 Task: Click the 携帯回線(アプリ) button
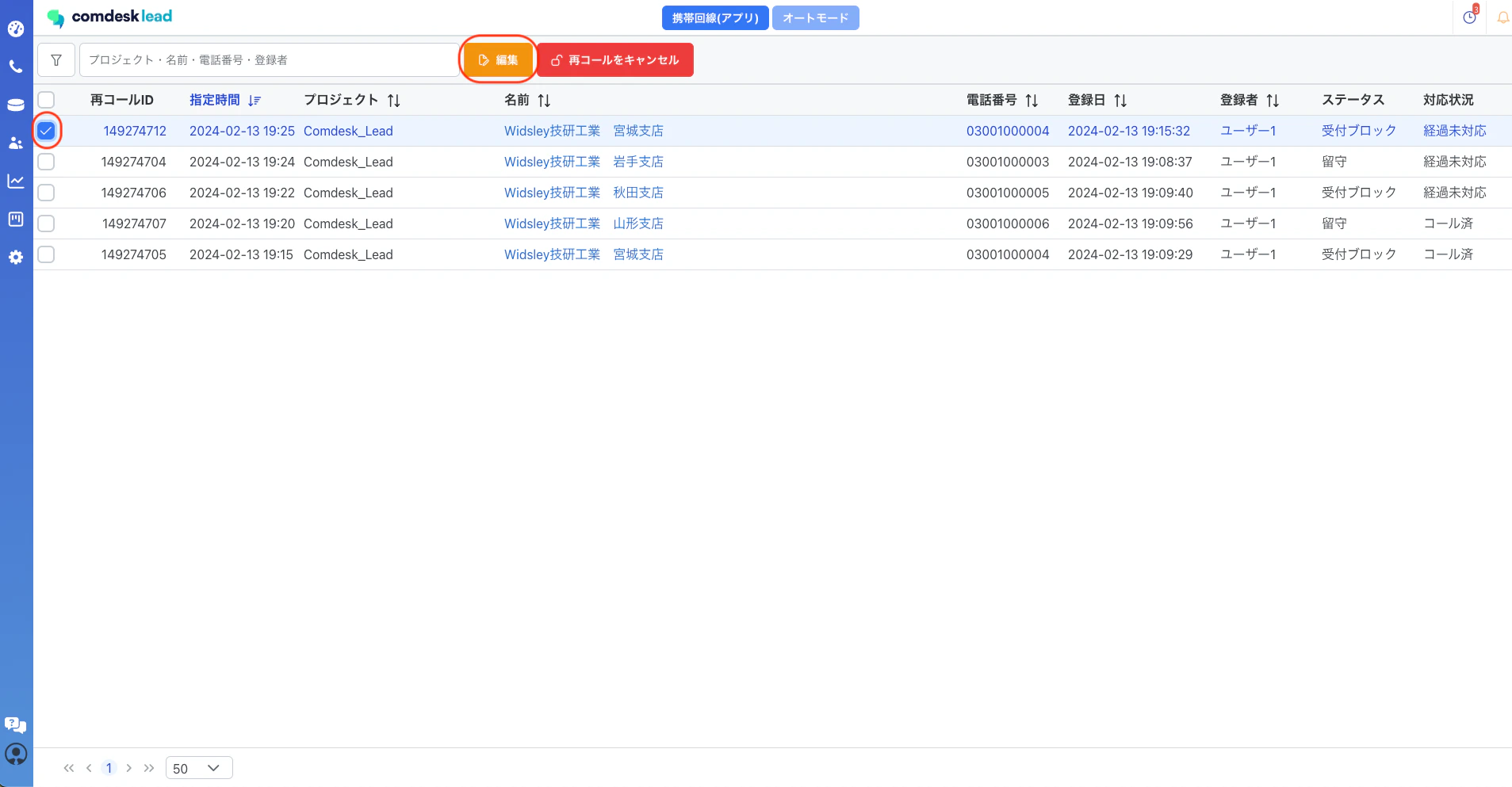(x=715, y=18)
